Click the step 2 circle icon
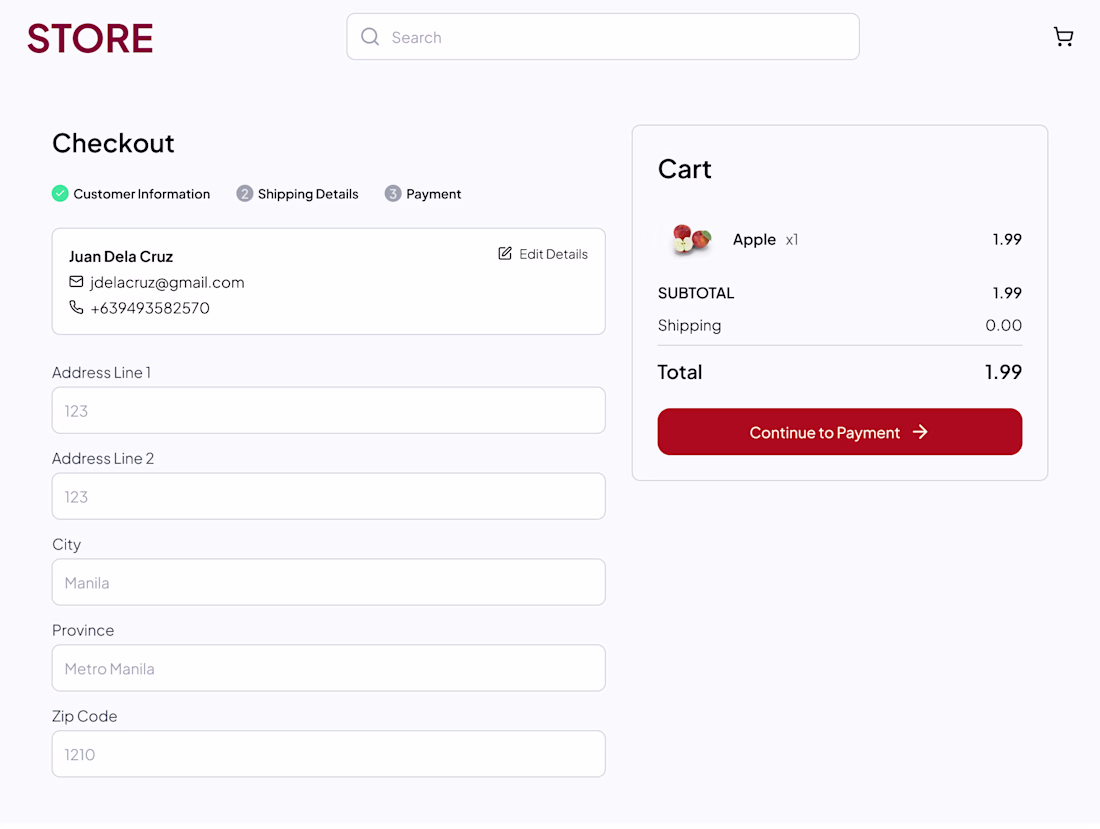This screenshot has height=829, width=1100. tap(244, 194)
